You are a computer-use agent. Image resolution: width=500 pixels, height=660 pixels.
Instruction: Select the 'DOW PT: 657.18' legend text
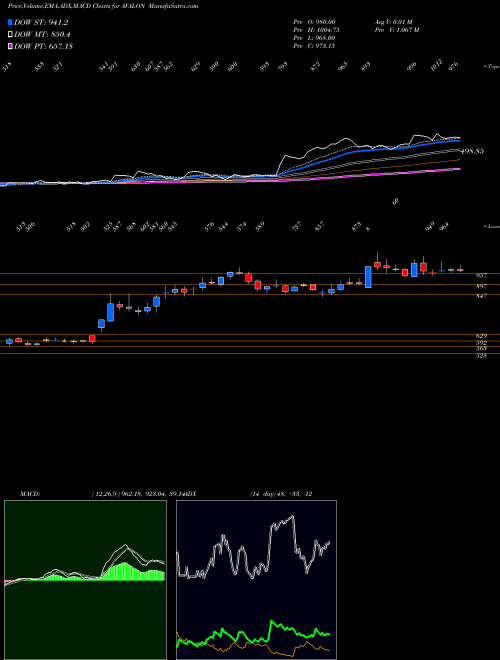pos(43,46)
